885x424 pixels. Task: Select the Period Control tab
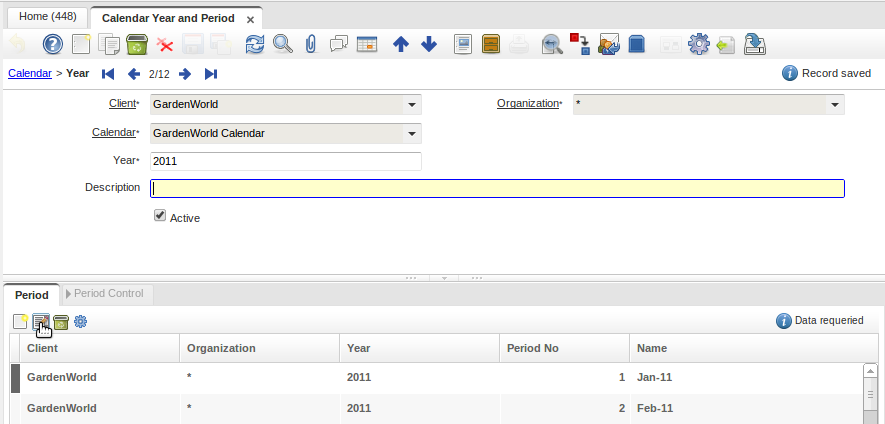(108, 293)
